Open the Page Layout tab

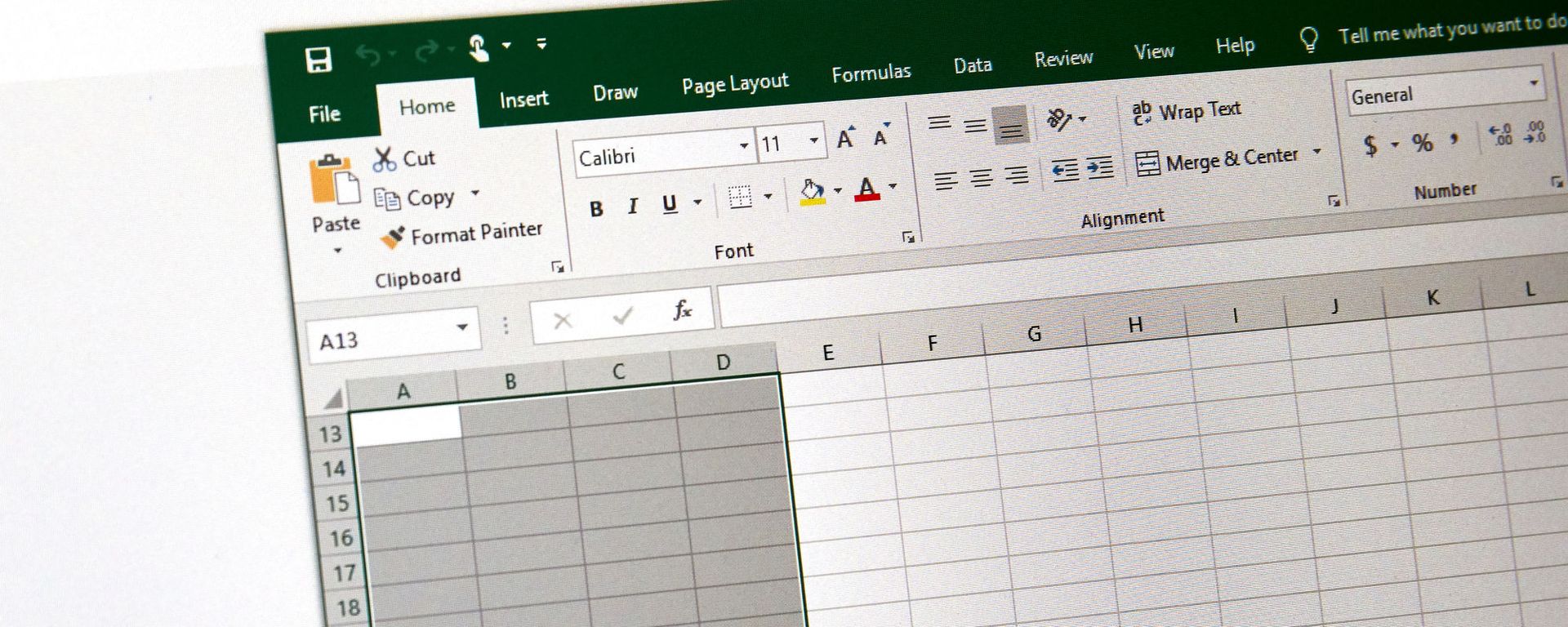tap(735, 83)
